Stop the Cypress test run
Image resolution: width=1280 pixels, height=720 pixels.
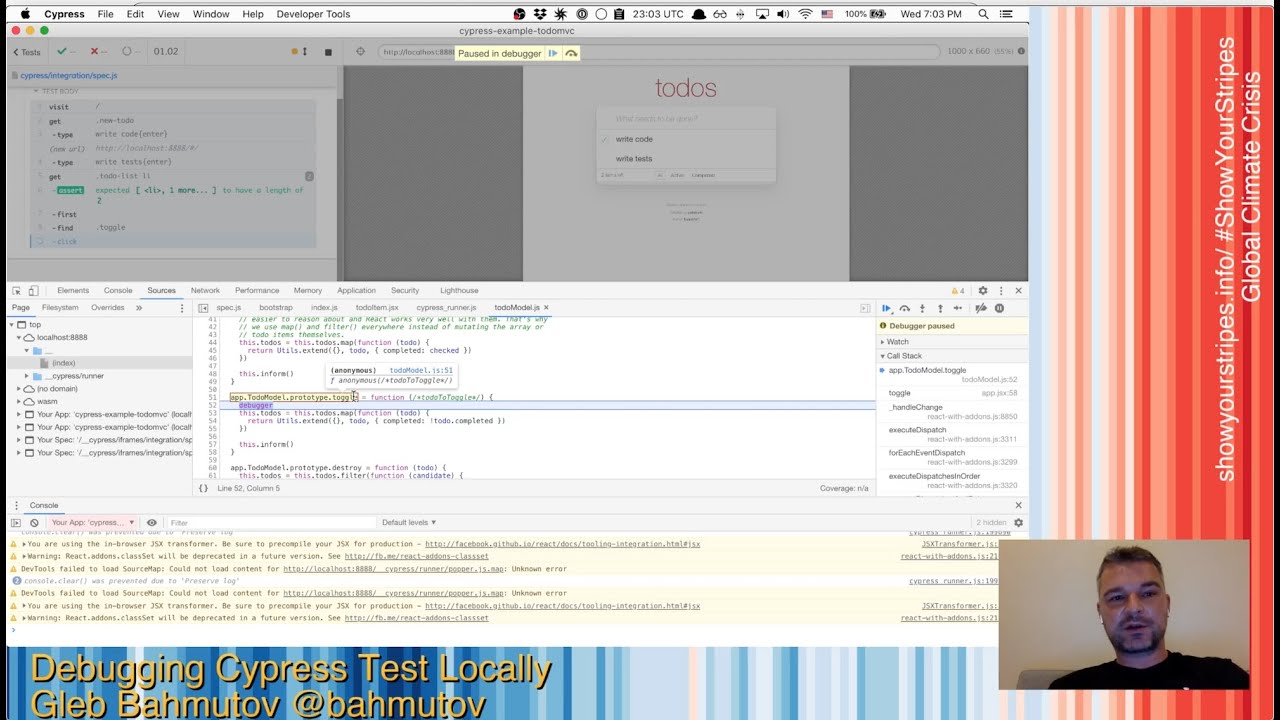pos(328,51)
